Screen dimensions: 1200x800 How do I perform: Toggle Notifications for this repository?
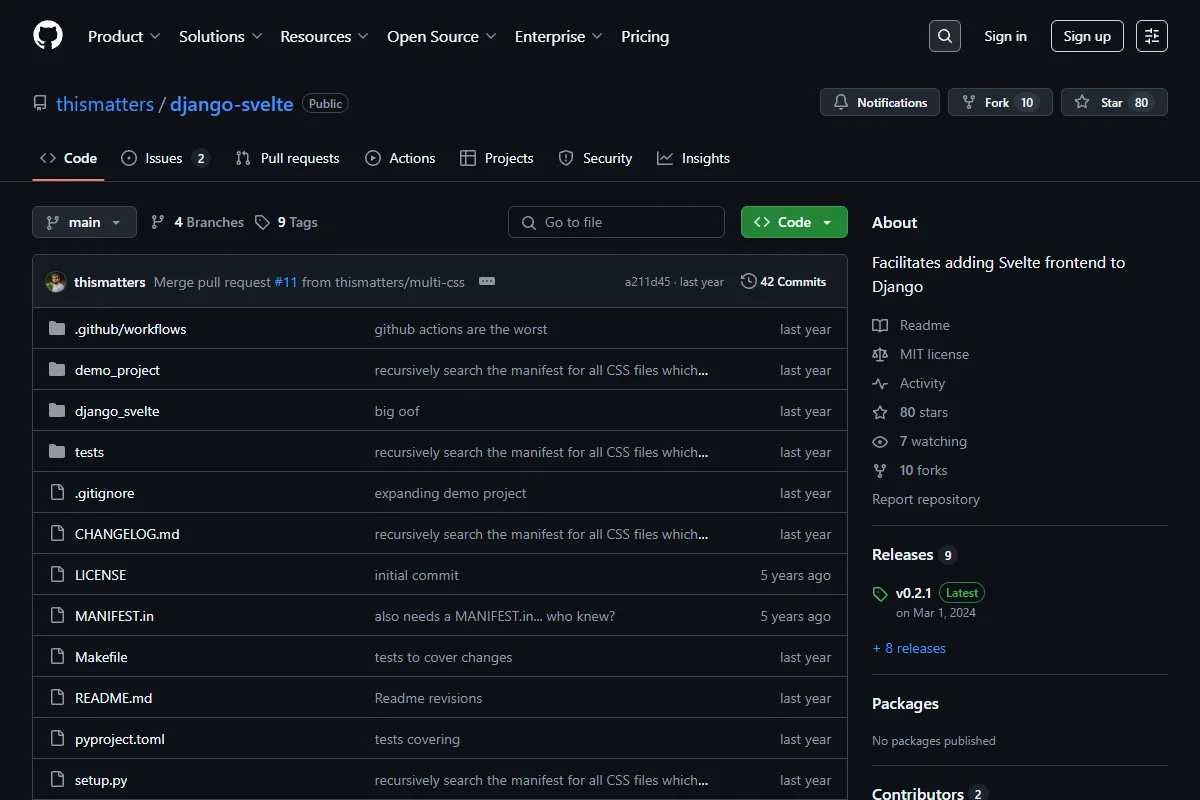click(880, 103)
